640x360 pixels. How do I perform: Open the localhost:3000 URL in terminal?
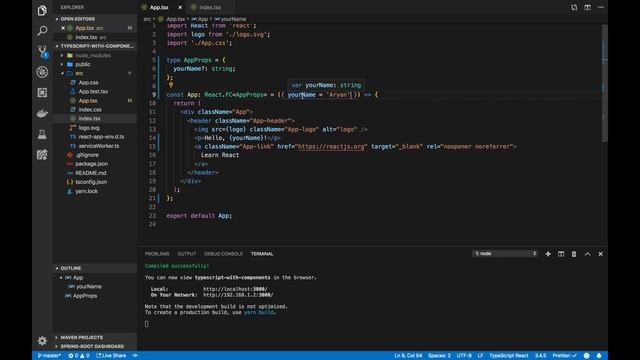pos(235,289)
